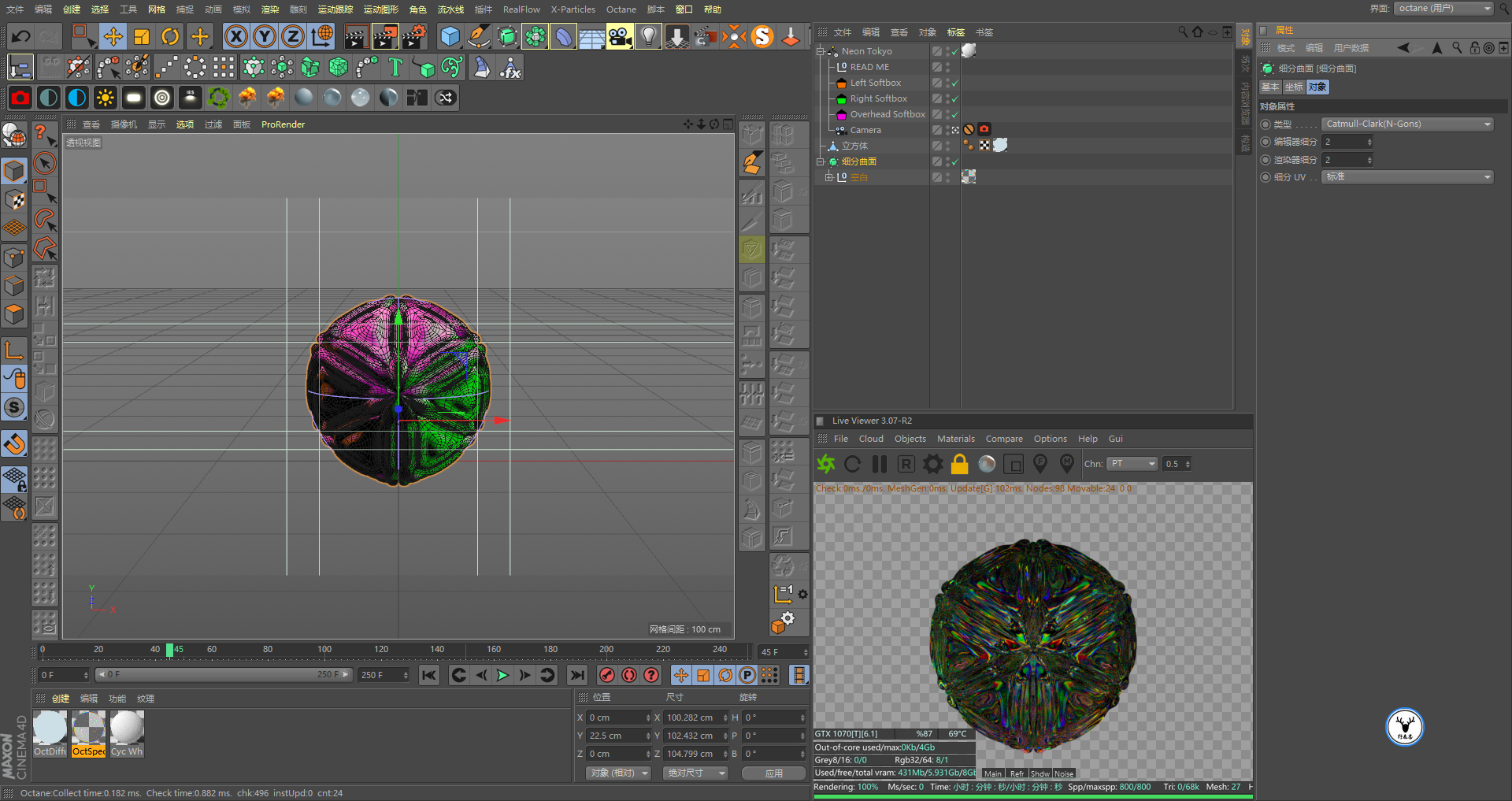
Task: Toggle the enable checkmark for Right Softbox
Action: point(955,98)
